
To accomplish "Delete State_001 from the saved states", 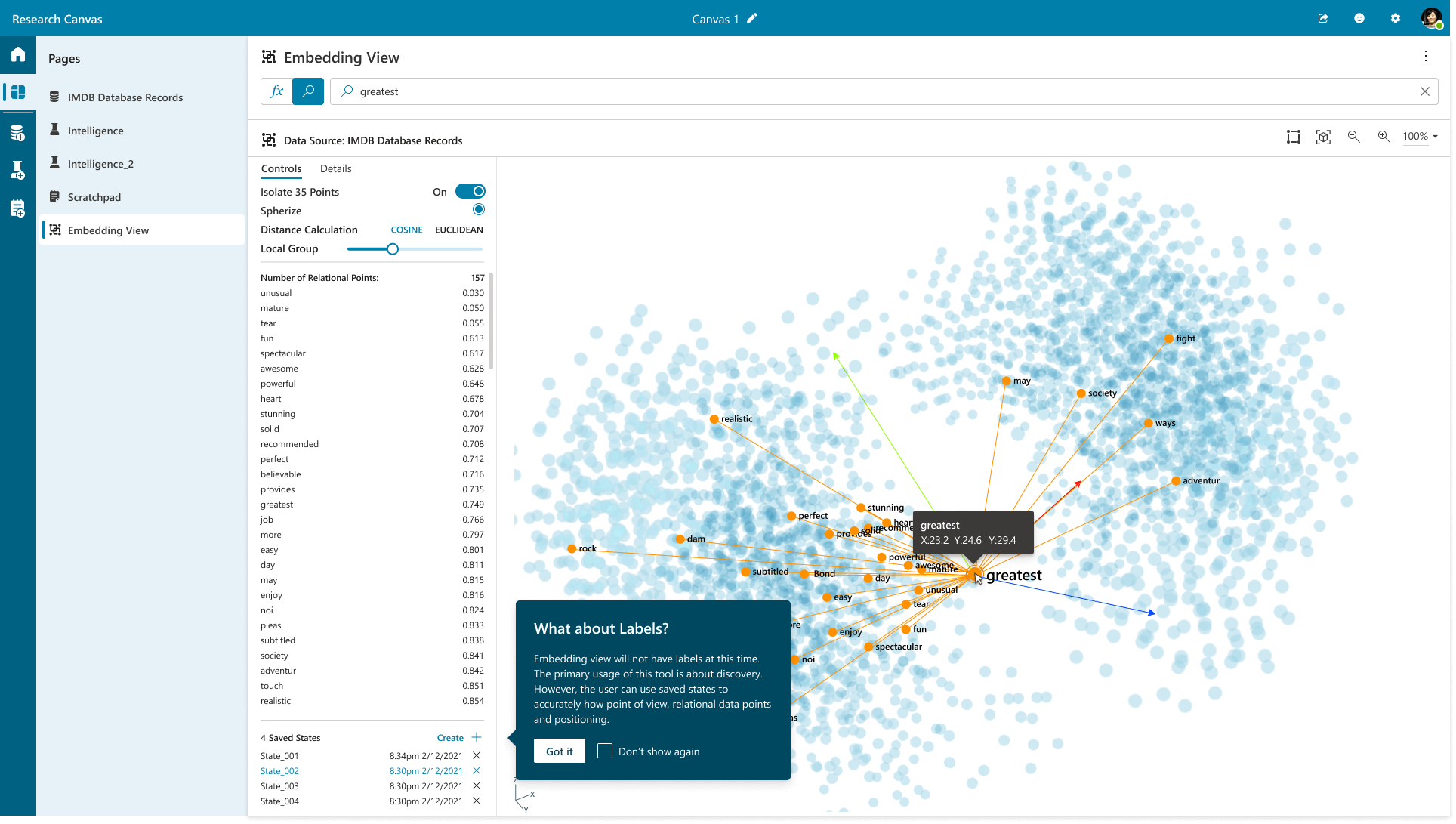I will click(x=477, y=755).
